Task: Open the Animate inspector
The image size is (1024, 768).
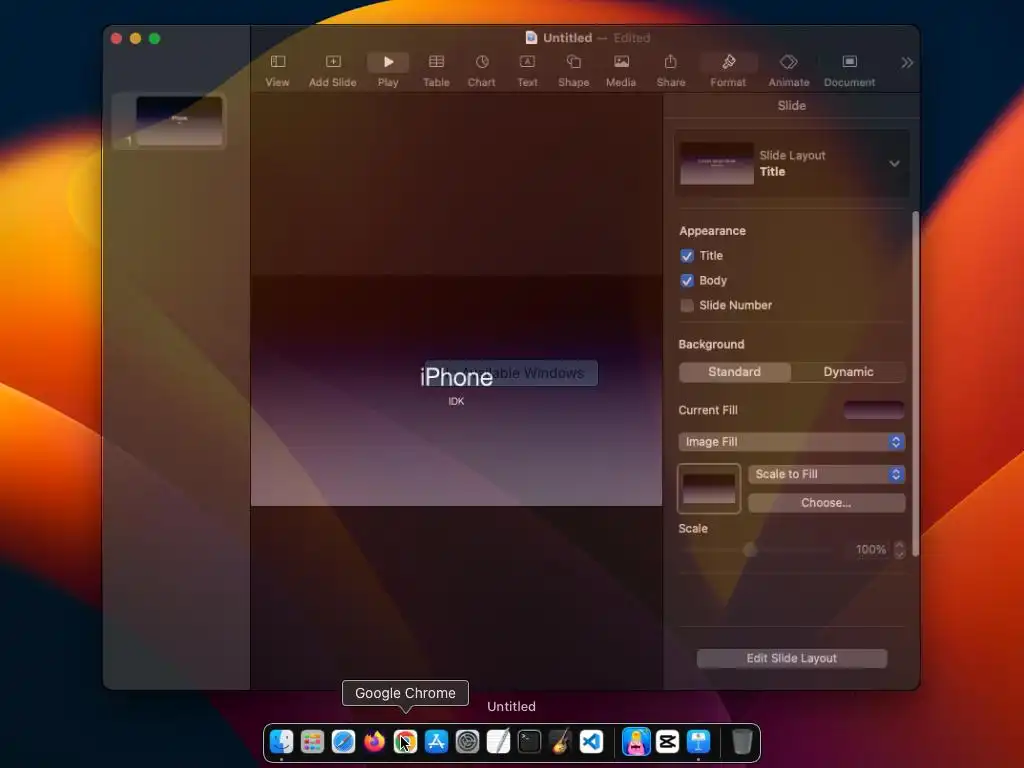Action: point(789,71)
